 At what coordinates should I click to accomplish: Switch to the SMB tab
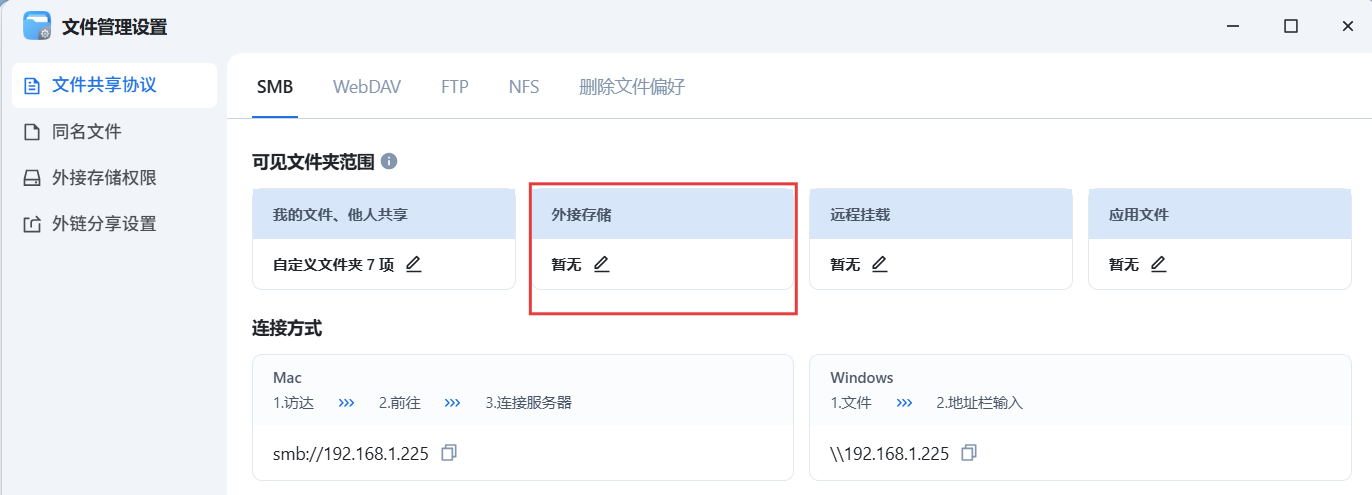(275, 87)
